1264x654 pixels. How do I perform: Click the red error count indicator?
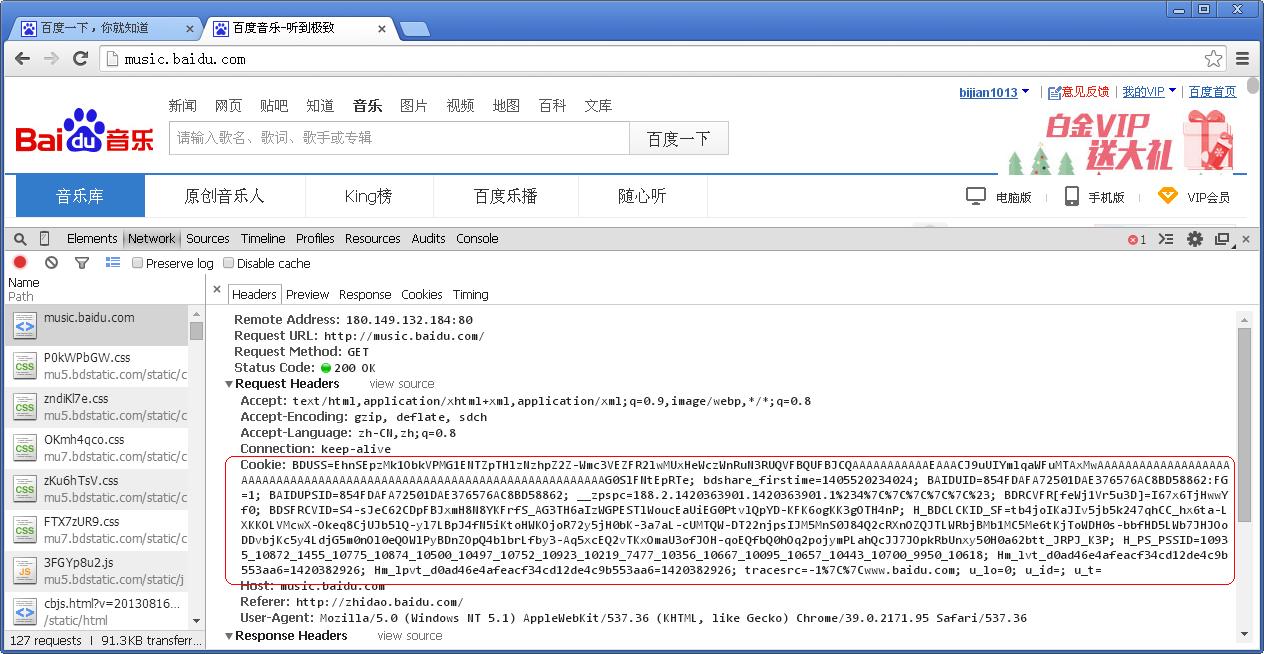pos(1137,239)
